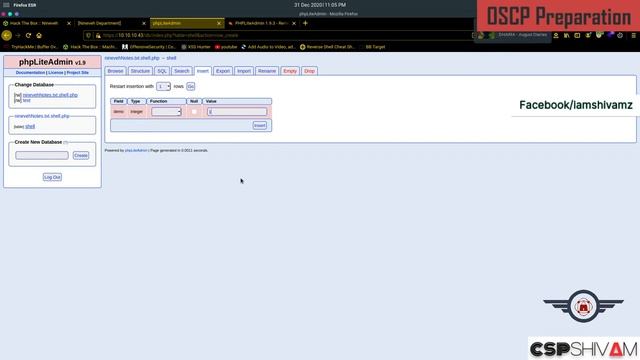Open the youtube bookmark
This screenshot has width=640, height=360.
[x=226, y=47]
